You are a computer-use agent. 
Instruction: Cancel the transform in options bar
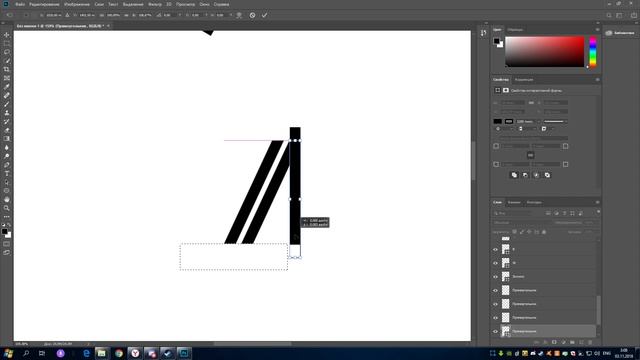[x=252, y=15]
